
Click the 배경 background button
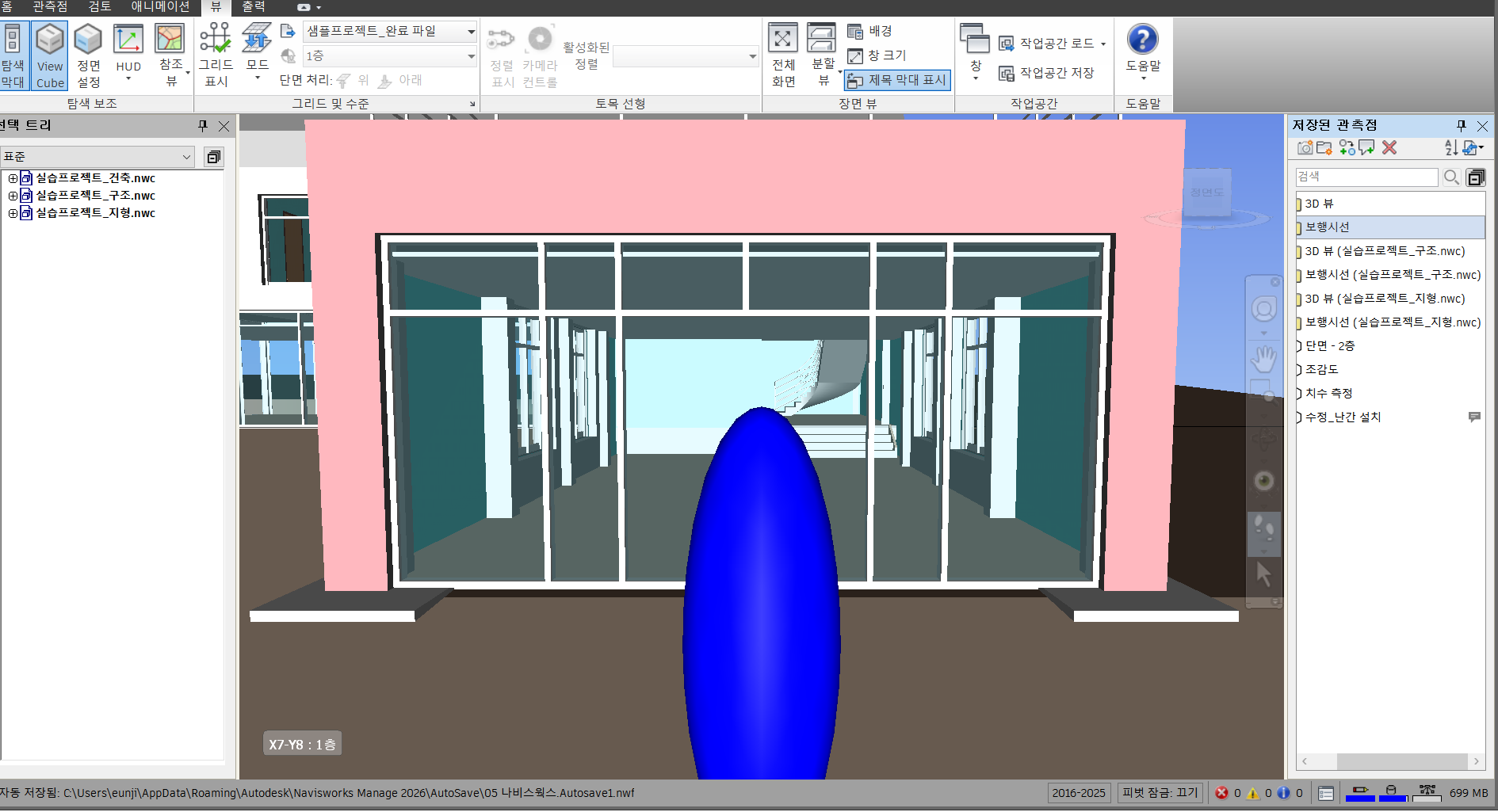[x=870, y=31]
